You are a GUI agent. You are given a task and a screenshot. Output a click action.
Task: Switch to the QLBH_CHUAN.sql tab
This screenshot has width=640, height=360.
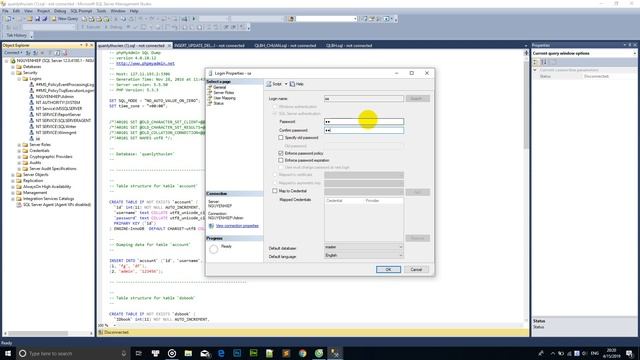[x=285, y=45]
